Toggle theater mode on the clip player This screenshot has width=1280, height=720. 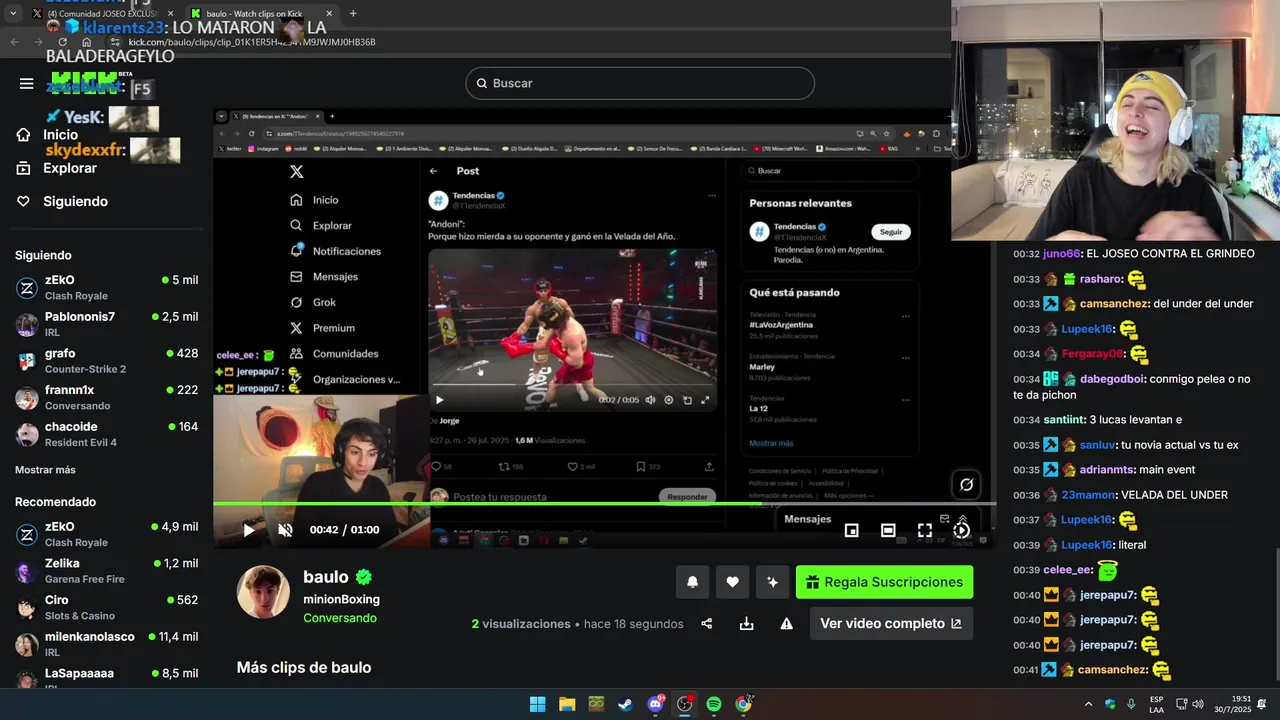point(888,530)
